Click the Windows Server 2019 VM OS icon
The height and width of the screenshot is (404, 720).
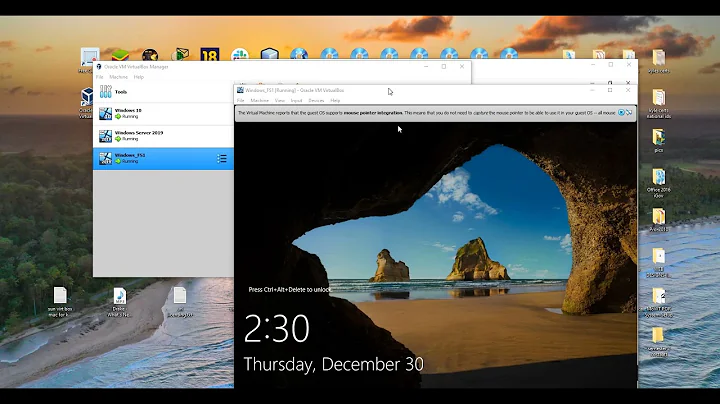pyautogui.click(x=106, y=136)
